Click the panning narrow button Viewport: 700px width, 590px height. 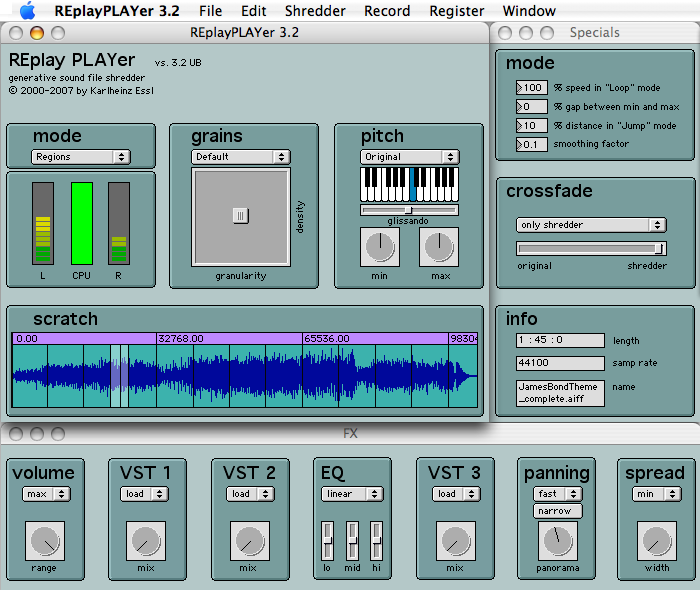(558, 511)
